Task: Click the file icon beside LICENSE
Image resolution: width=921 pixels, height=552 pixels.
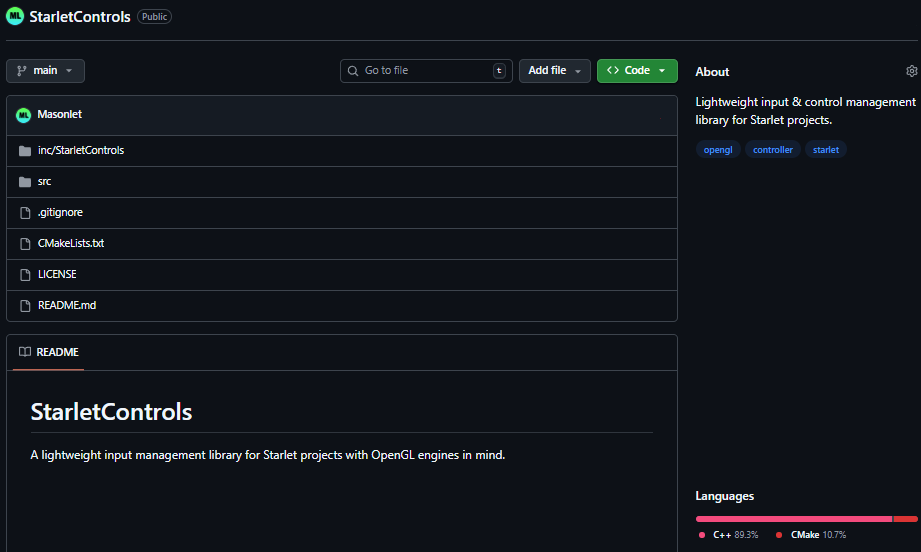Action: pos(25,275)
